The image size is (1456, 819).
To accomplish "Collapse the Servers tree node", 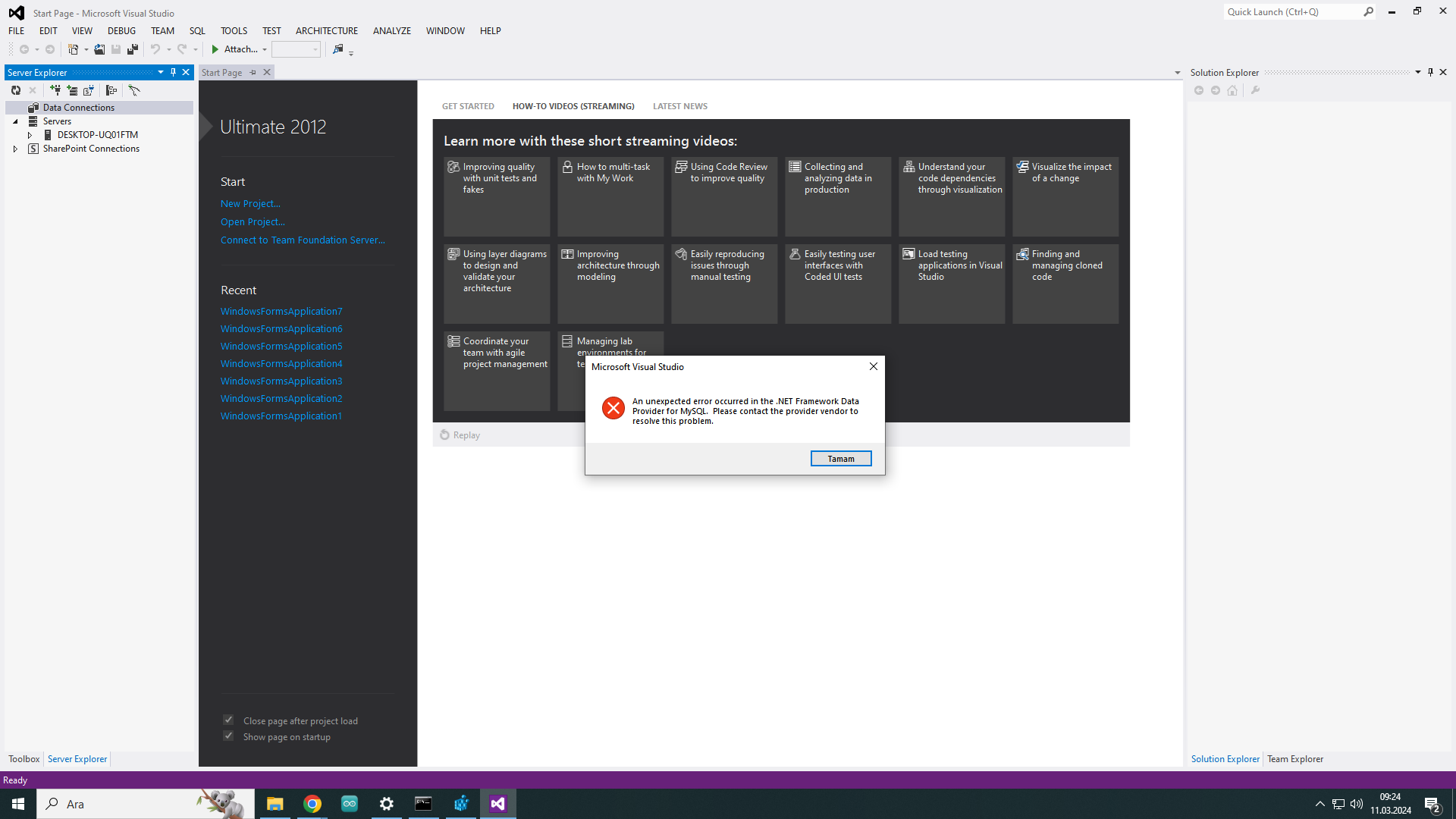I will 15,121.
